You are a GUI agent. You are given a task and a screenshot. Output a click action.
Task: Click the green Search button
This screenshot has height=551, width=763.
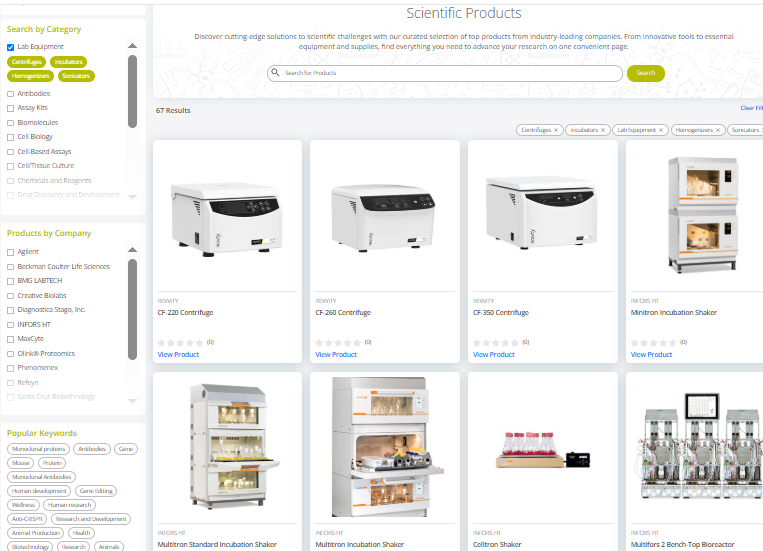pos(646,73)
